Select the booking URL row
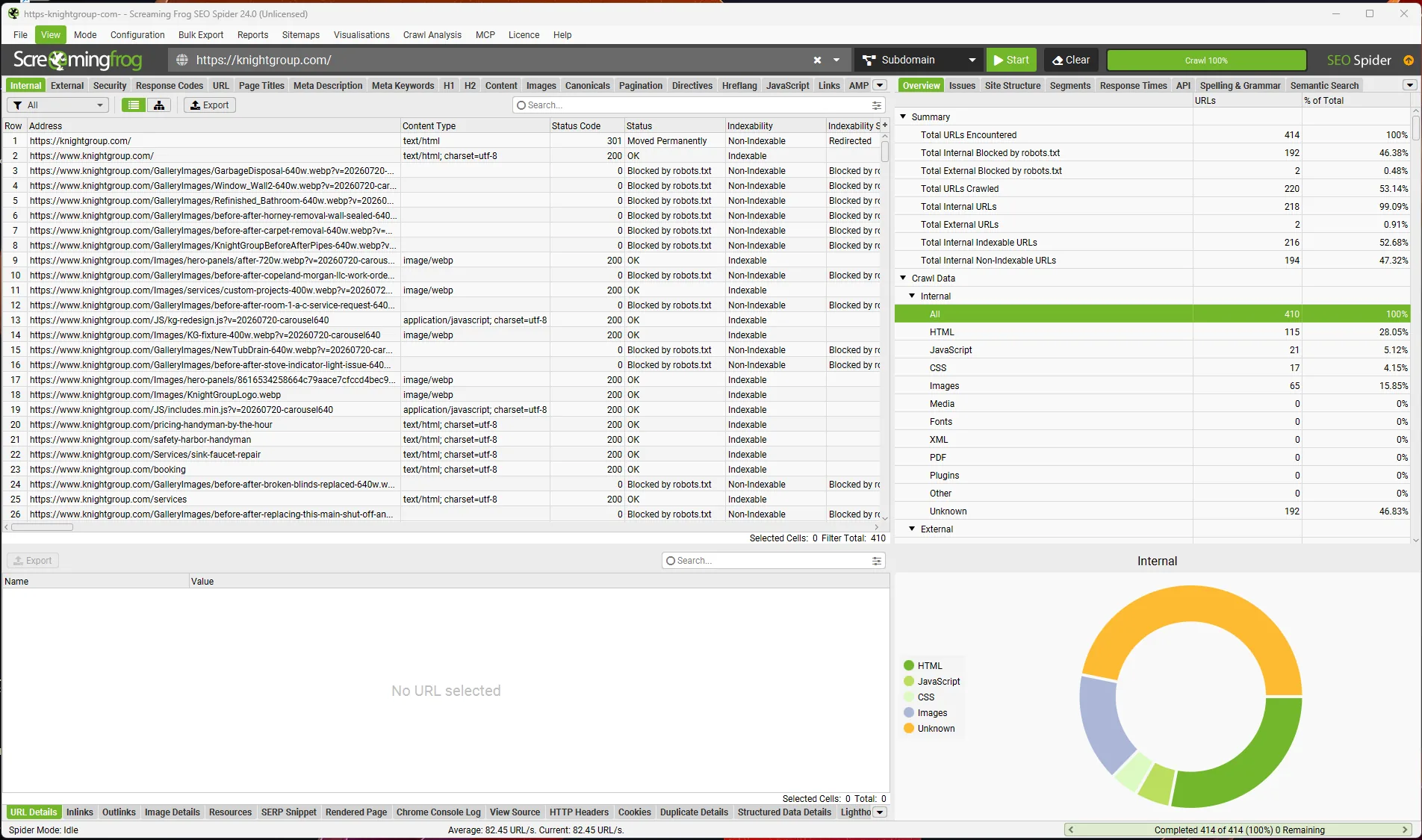 pyautogui.click(x=108, y=469)
